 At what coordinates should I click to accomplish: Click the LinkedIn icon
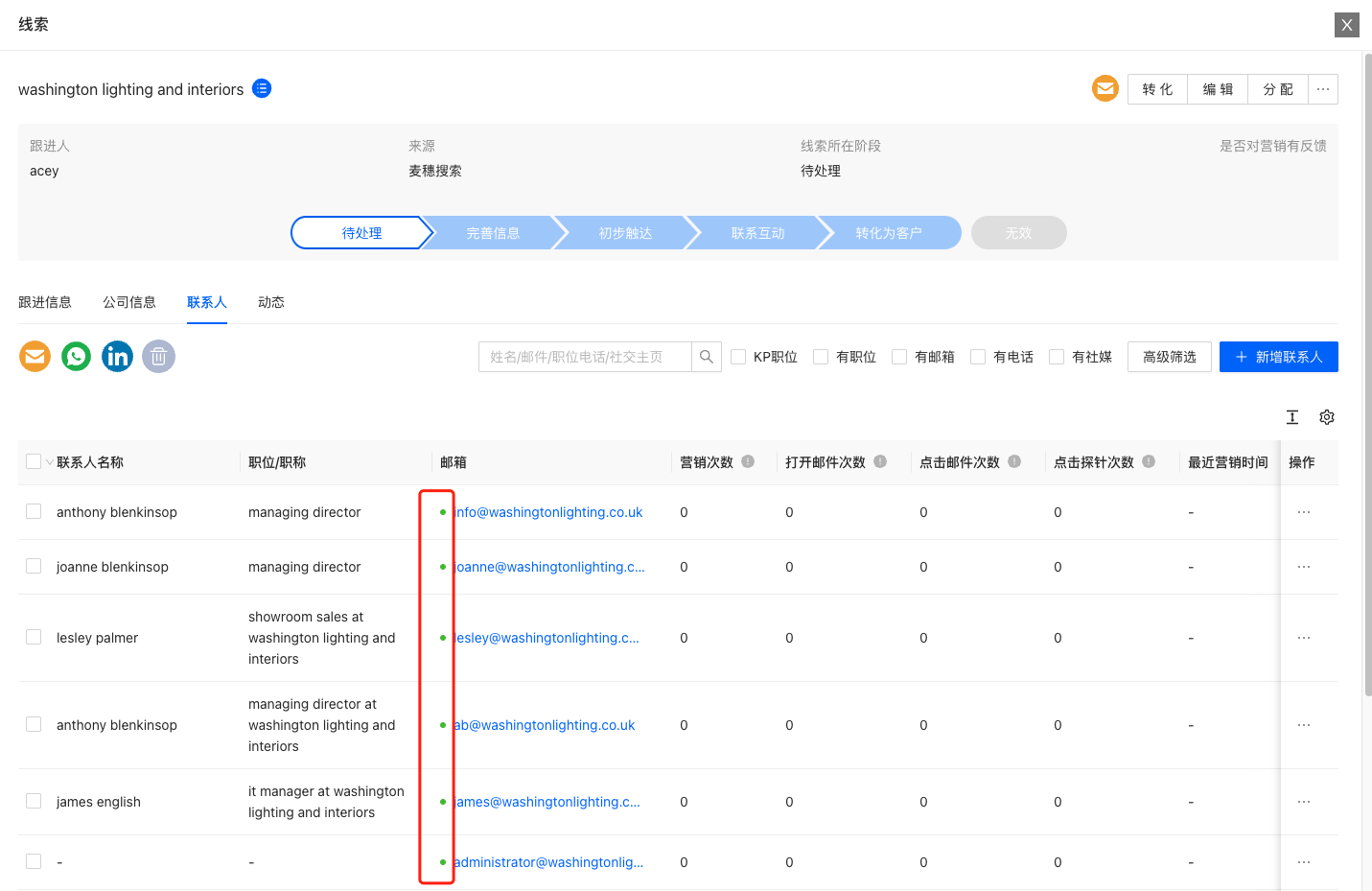point(118,357)
